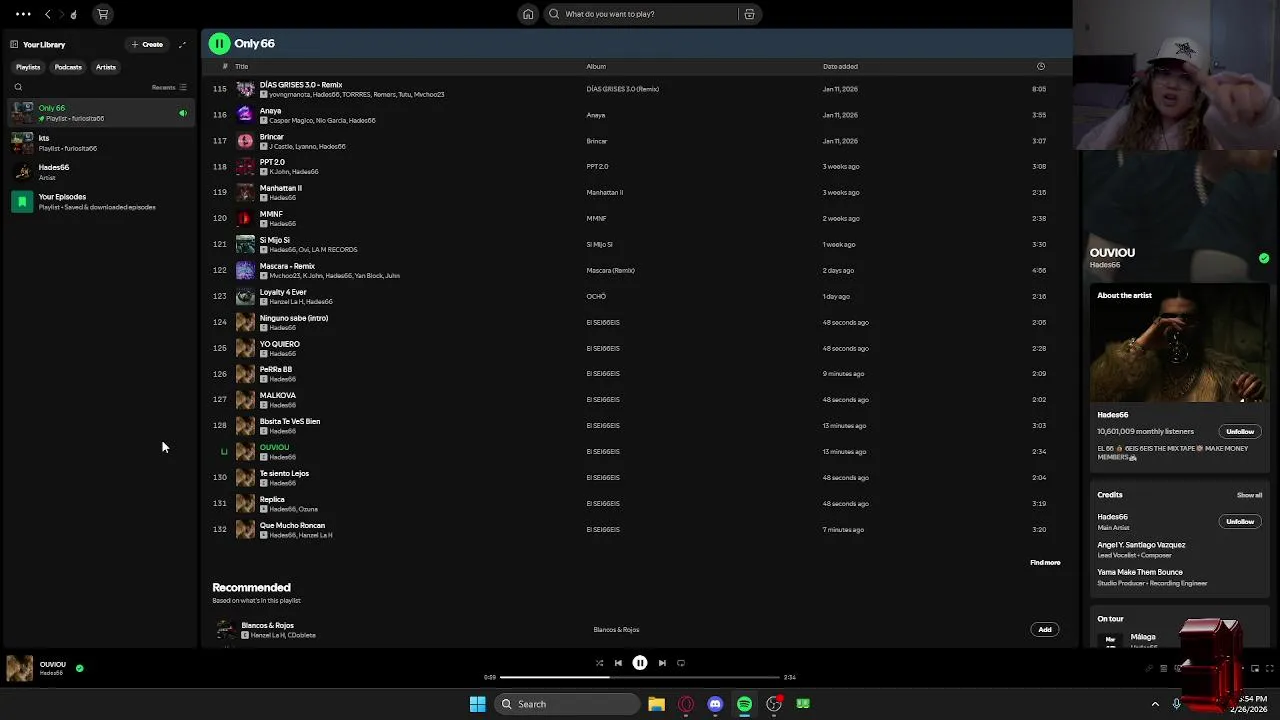The image size is (1280, 720).
Task: Open the Browse icon in search bar
Action: point(749,14)
